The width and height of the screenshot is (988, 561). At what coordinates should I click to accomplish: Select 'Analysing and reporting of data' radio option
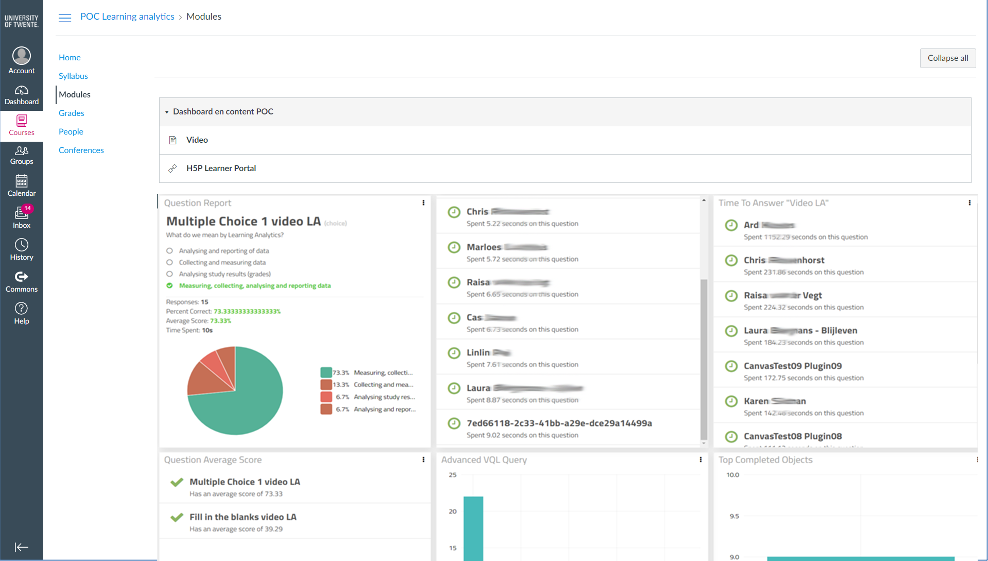(x=169, y=251)
